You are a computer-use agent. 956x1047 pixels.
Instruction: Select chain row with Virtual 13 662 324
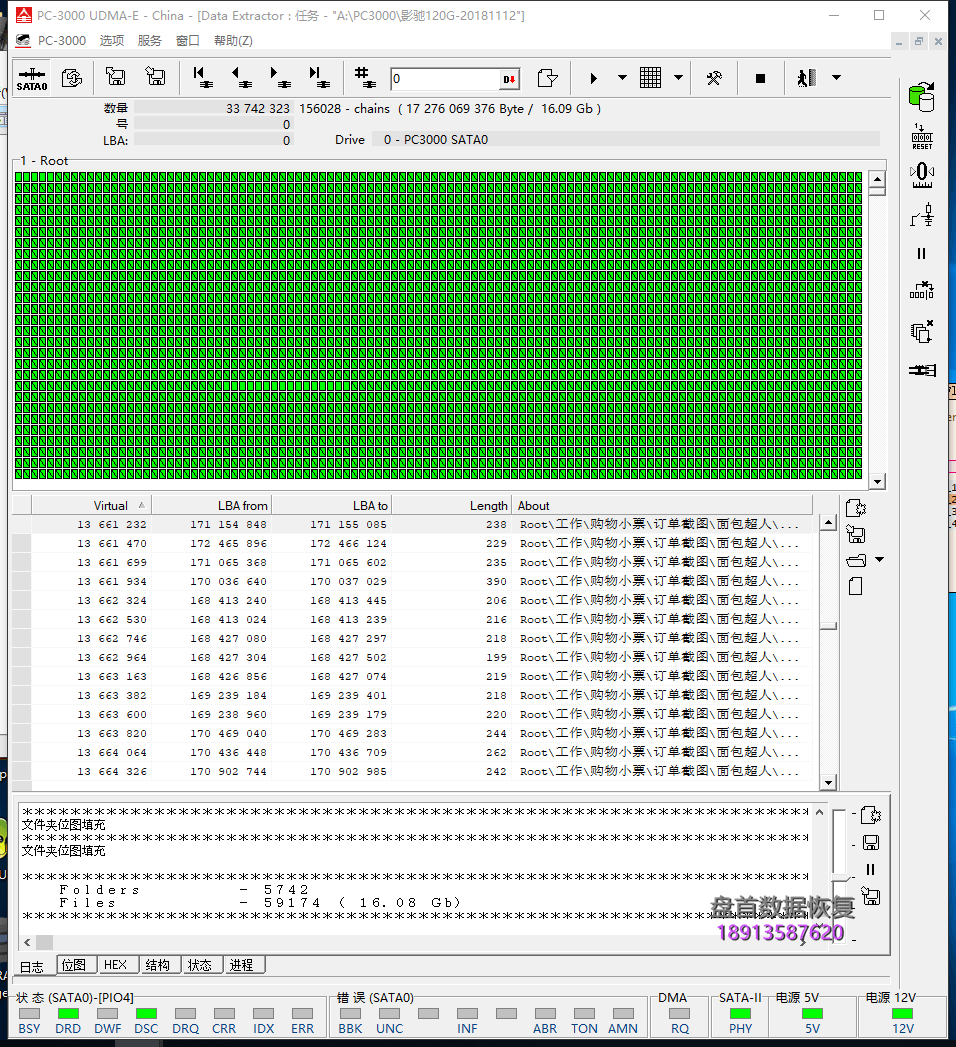point(412,600)
